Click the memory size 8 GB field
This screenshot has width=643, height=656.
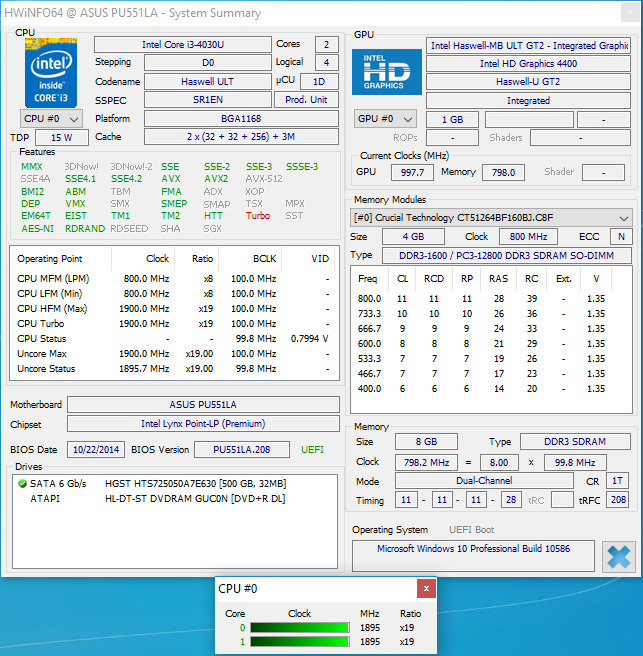point(426,442)
